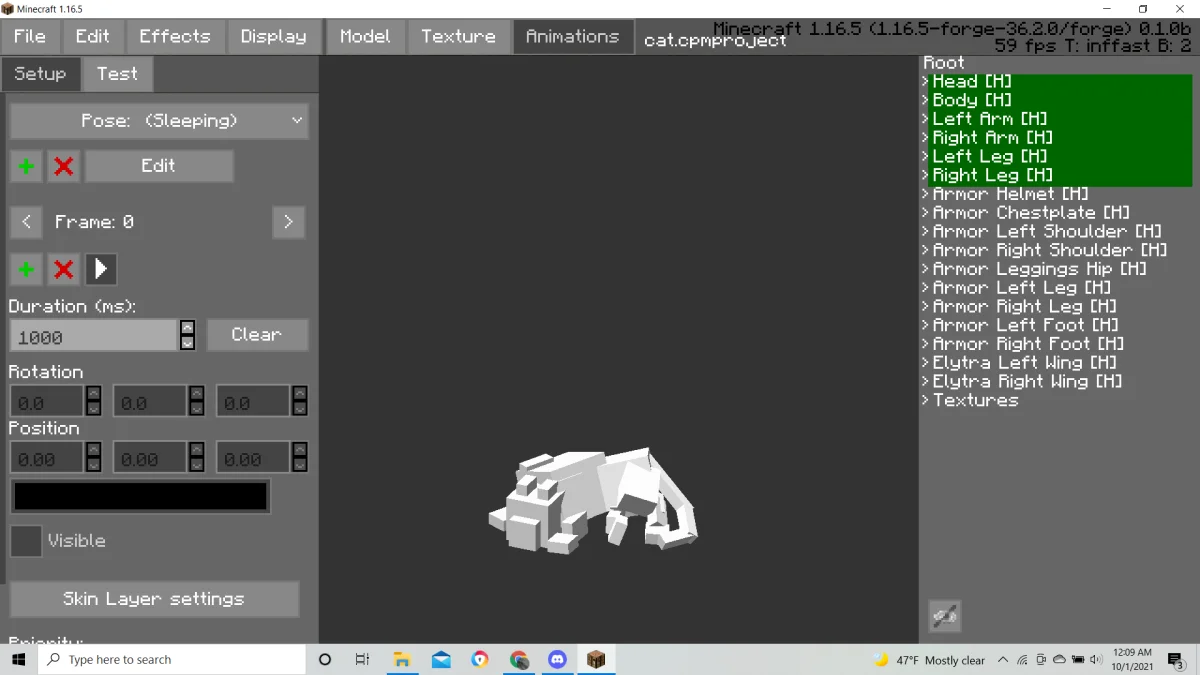The width and height of the screenshot is (1200, 675).
Task: Select Armor Right Shoulder [H] item
Action: pos(1050,250)
